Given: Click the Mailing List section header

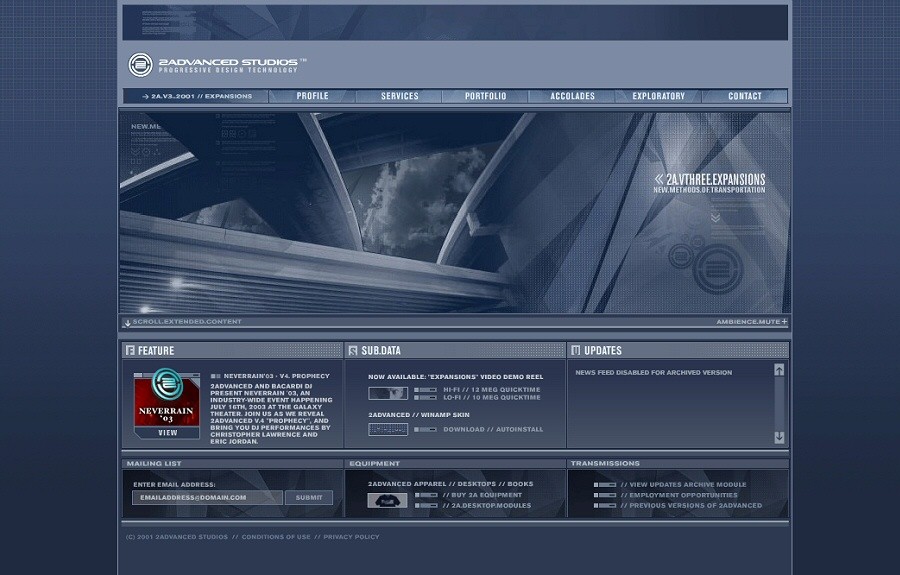Looking at the screenshot, I should coord(154,464).
